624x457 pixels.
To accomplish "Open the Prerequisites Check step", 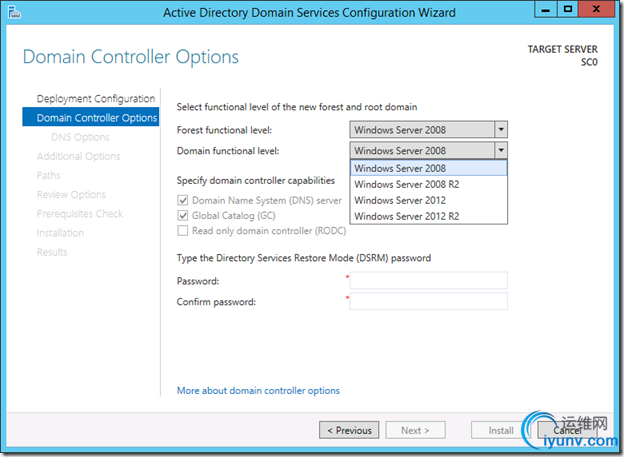I will [x=80, y=213].
